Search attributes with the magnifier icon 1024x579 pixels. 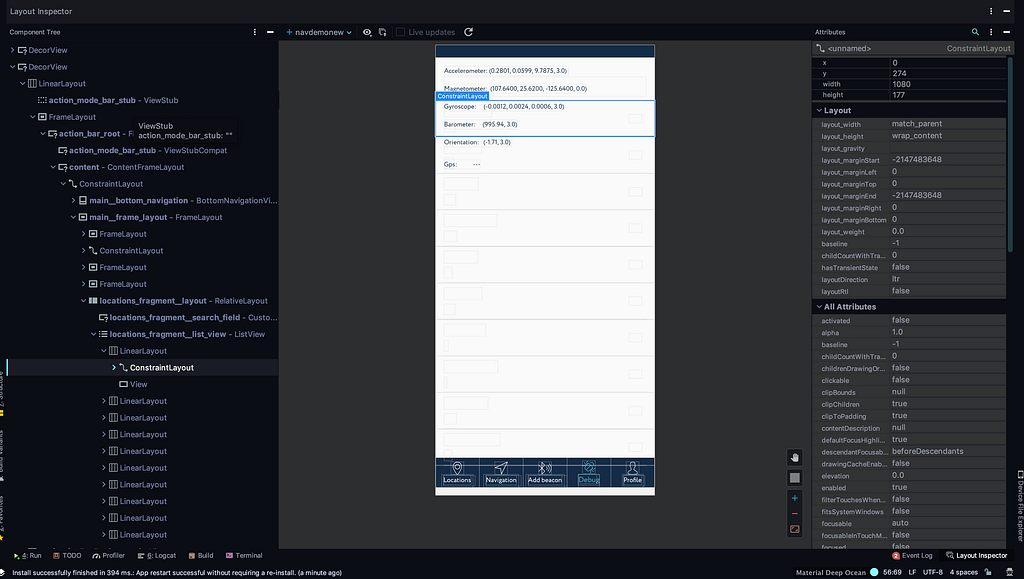pyautogui.click(x=975, y=31)
